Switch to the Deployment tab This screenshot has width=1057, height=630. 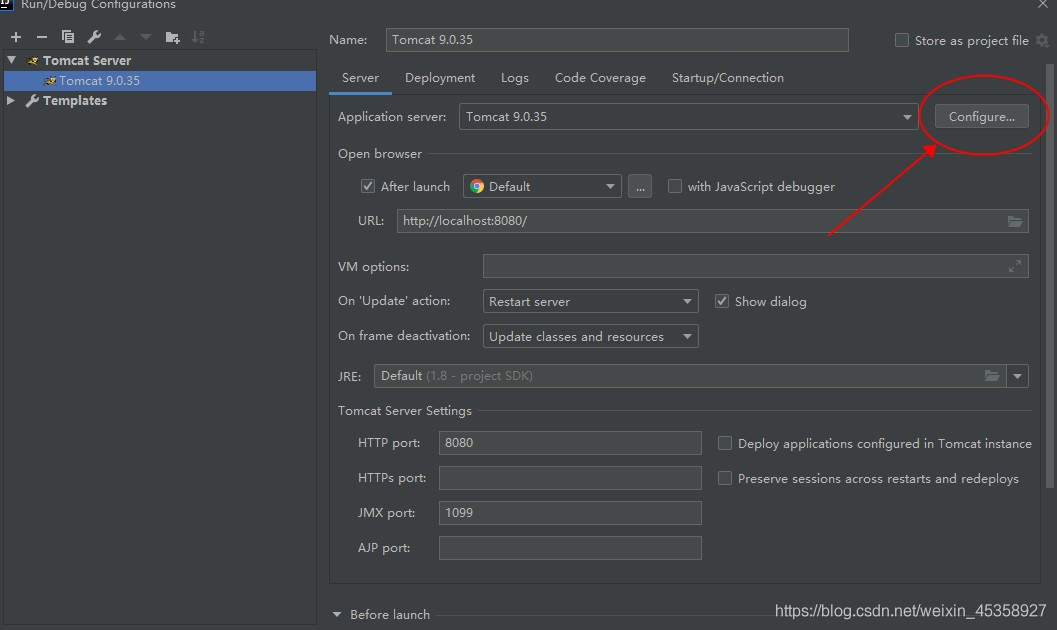click(x=440, y=78)
